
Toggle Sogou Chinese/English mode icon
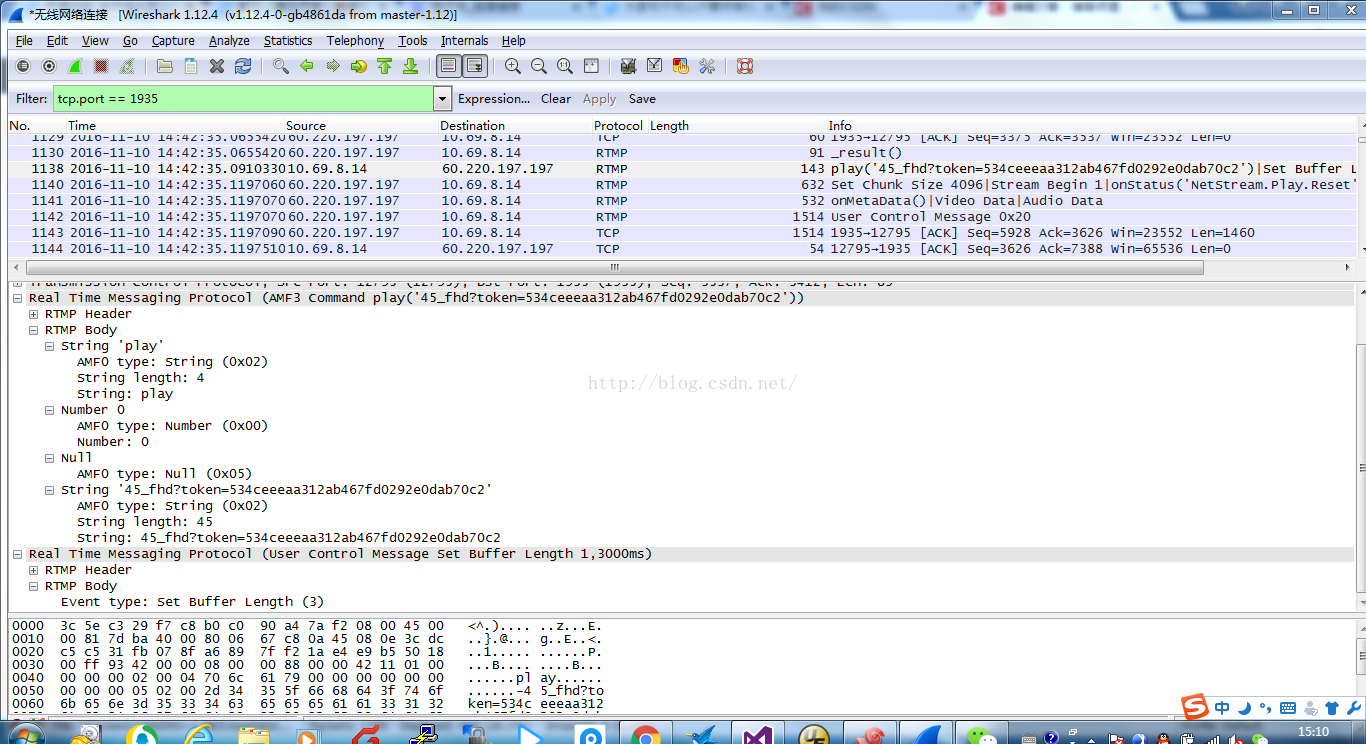click(x=1223, y=708)
